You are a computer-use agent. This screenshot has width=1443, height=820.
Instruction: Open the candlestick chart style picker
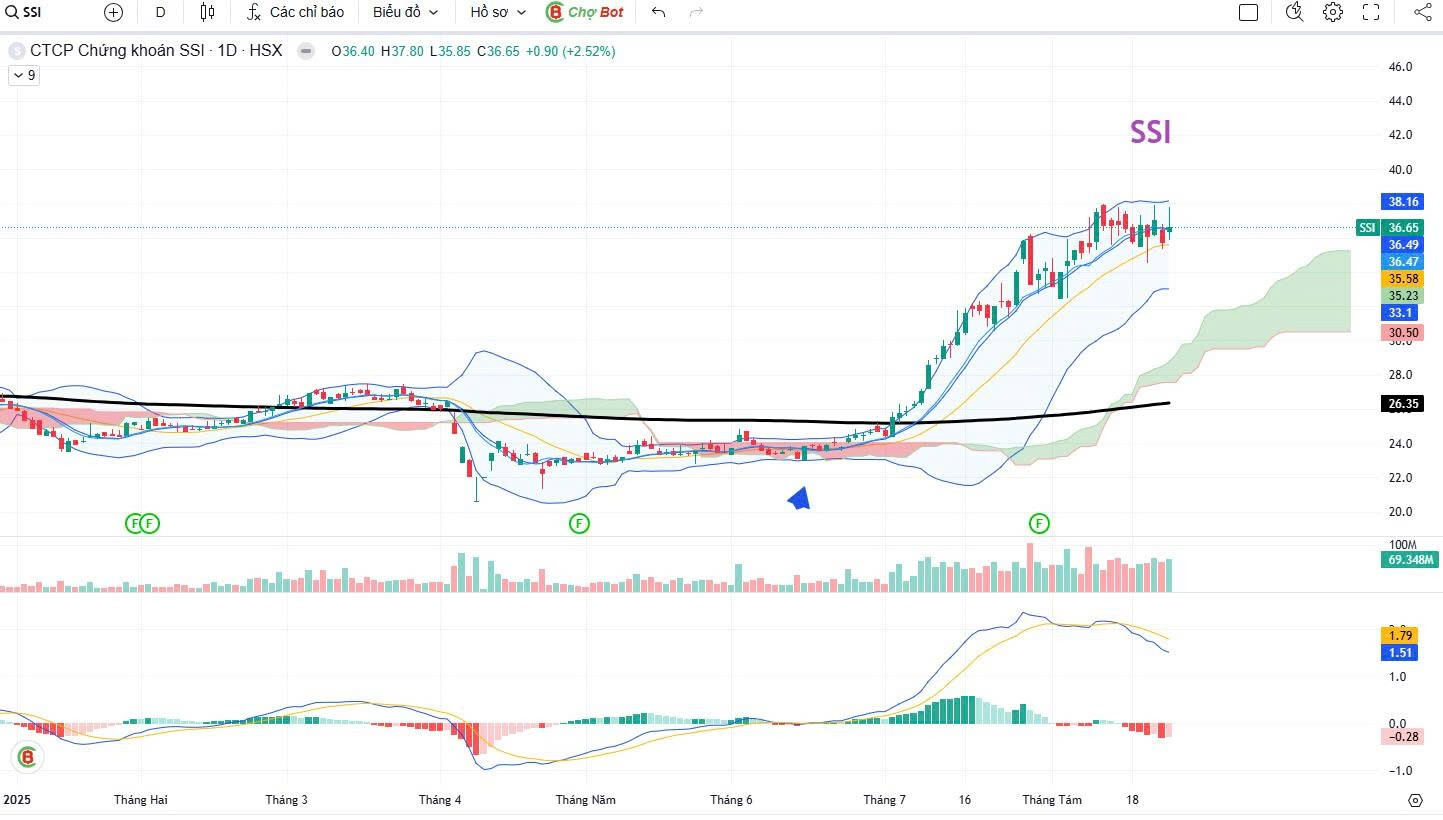207,12
